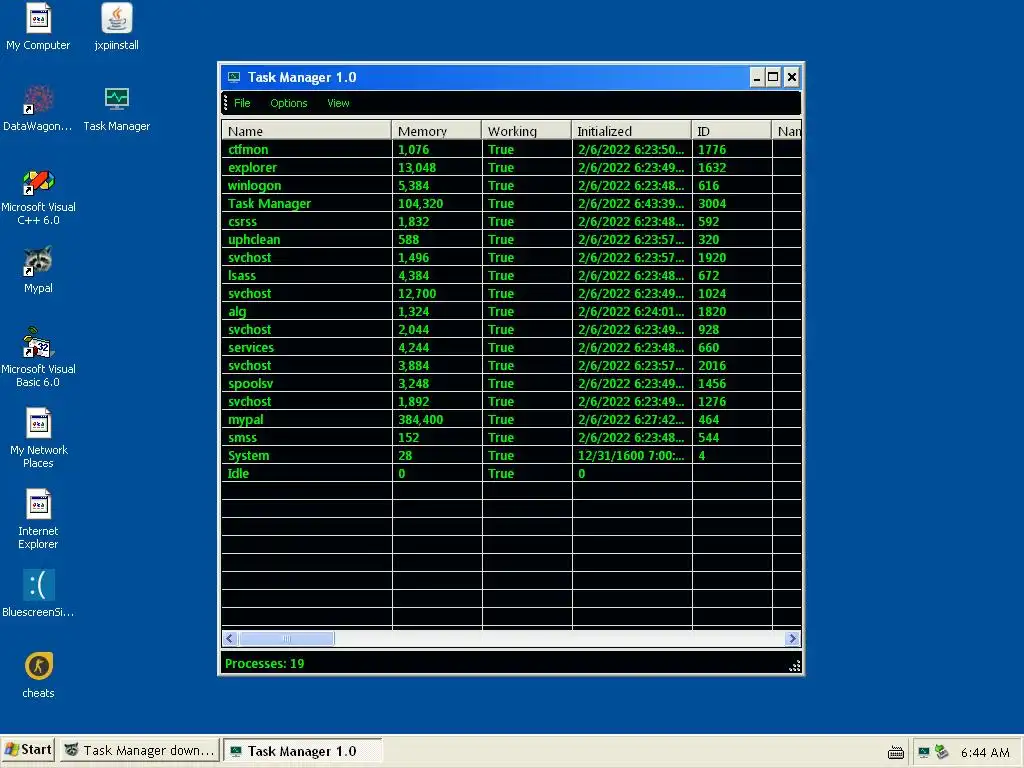Click the monitor tray icon

[923, 752]
